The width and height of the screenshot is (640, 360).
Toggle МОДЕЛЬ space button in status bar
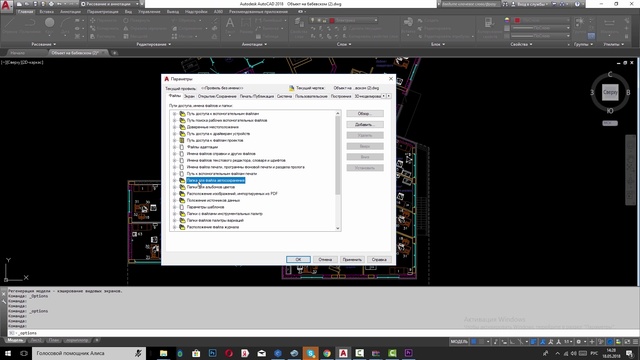click(459, 342)
